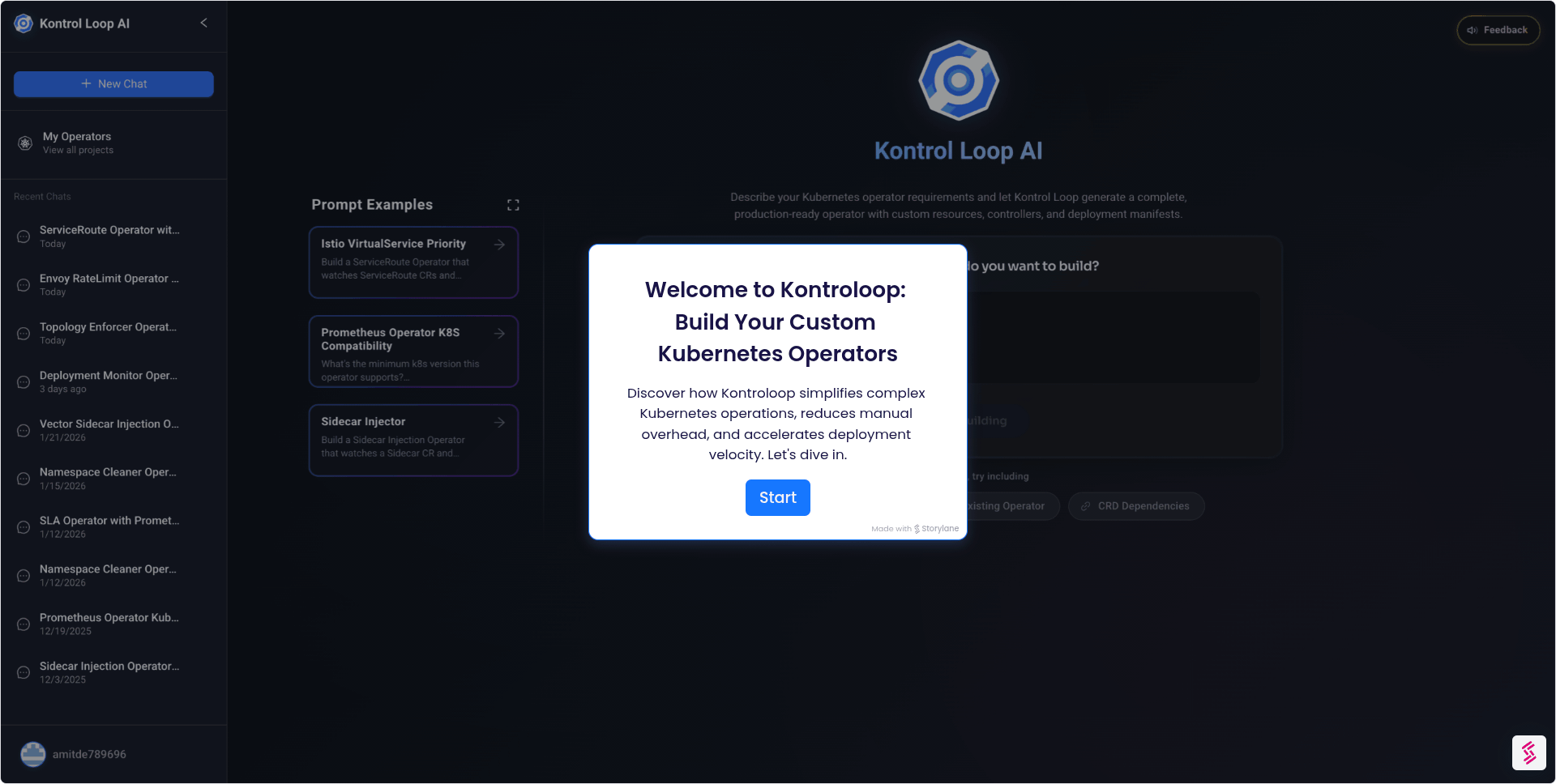Open Envoy RateLimit Operator chat
The height and width of the screenshot is (784, 1556).
coord(113,285)
